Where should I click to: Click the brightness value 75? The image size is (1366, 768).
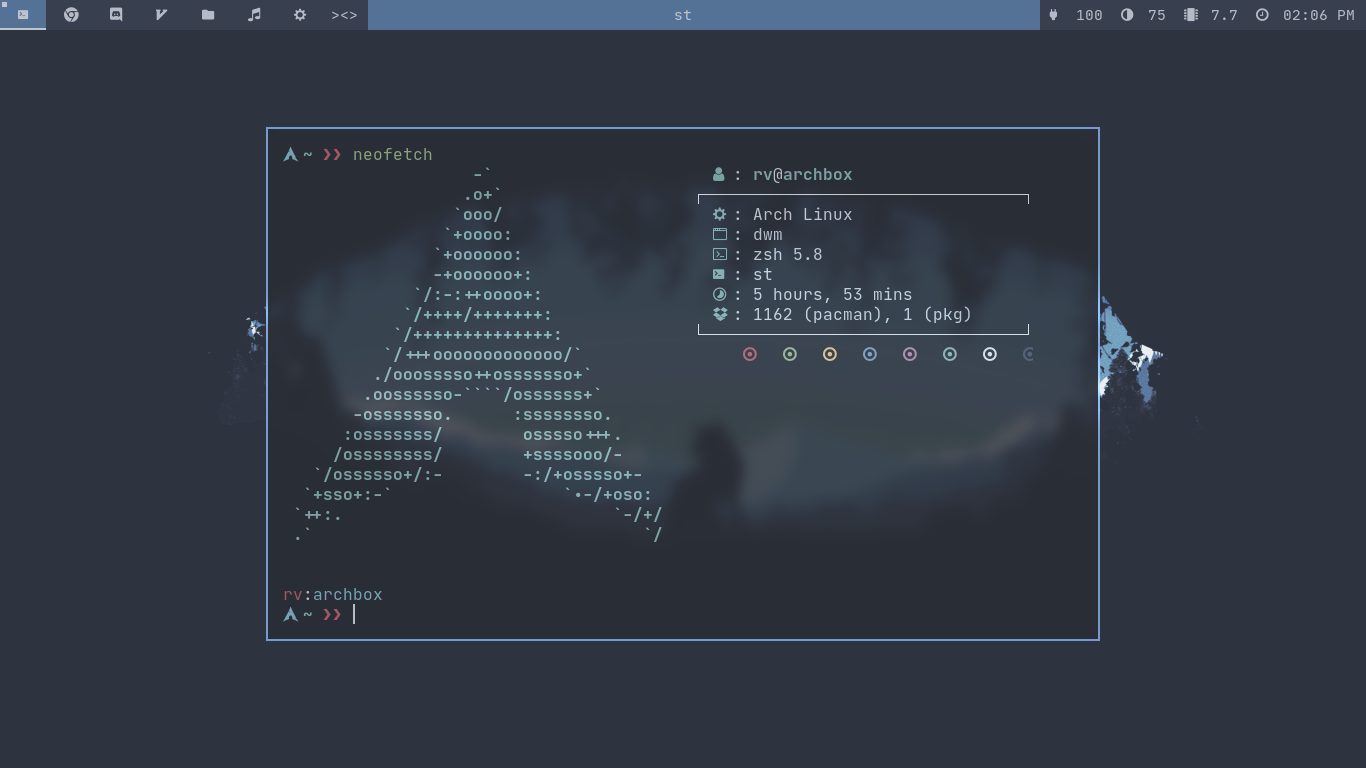point(1157,15)
